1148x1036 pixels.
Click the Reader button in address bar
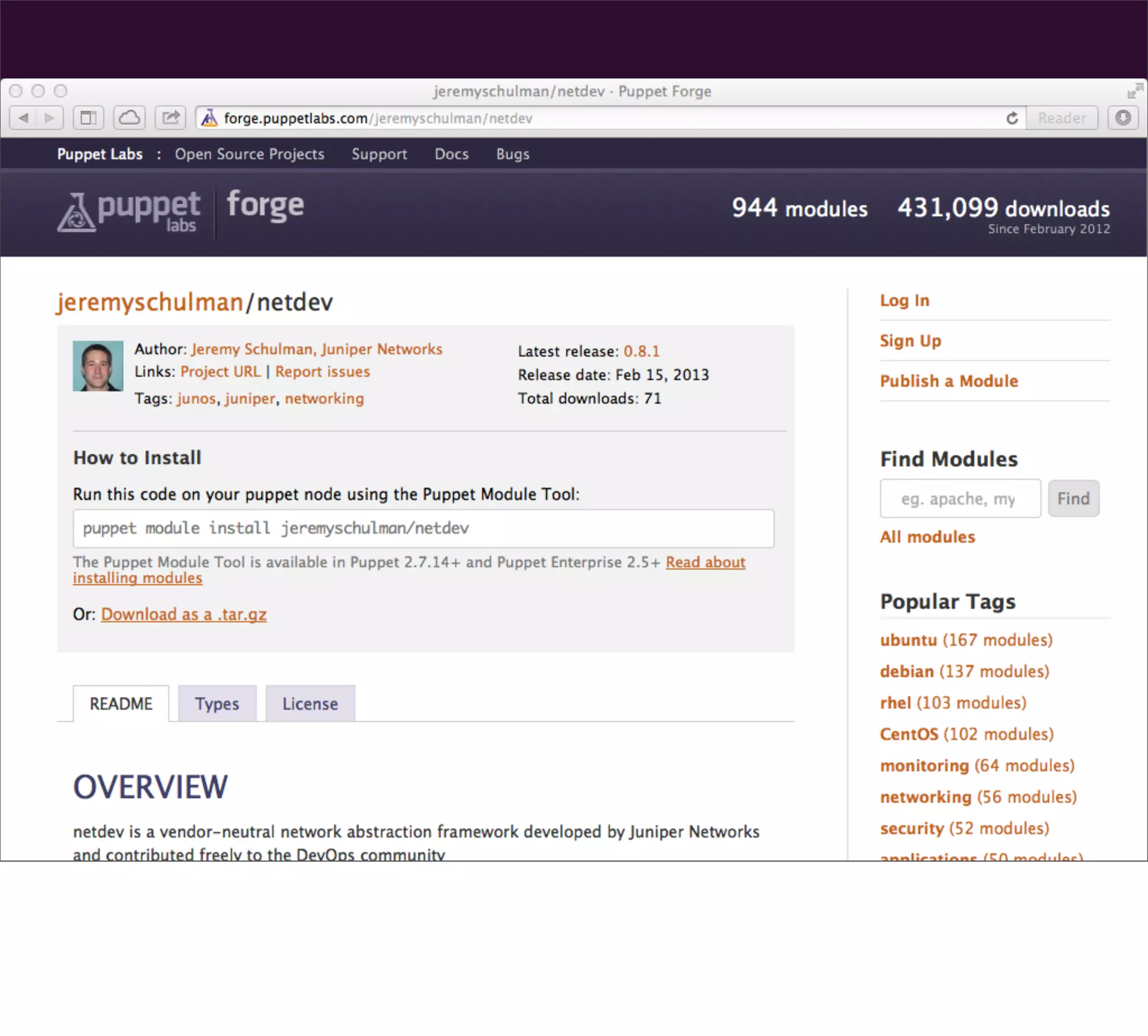click(x=1062, y=118)
